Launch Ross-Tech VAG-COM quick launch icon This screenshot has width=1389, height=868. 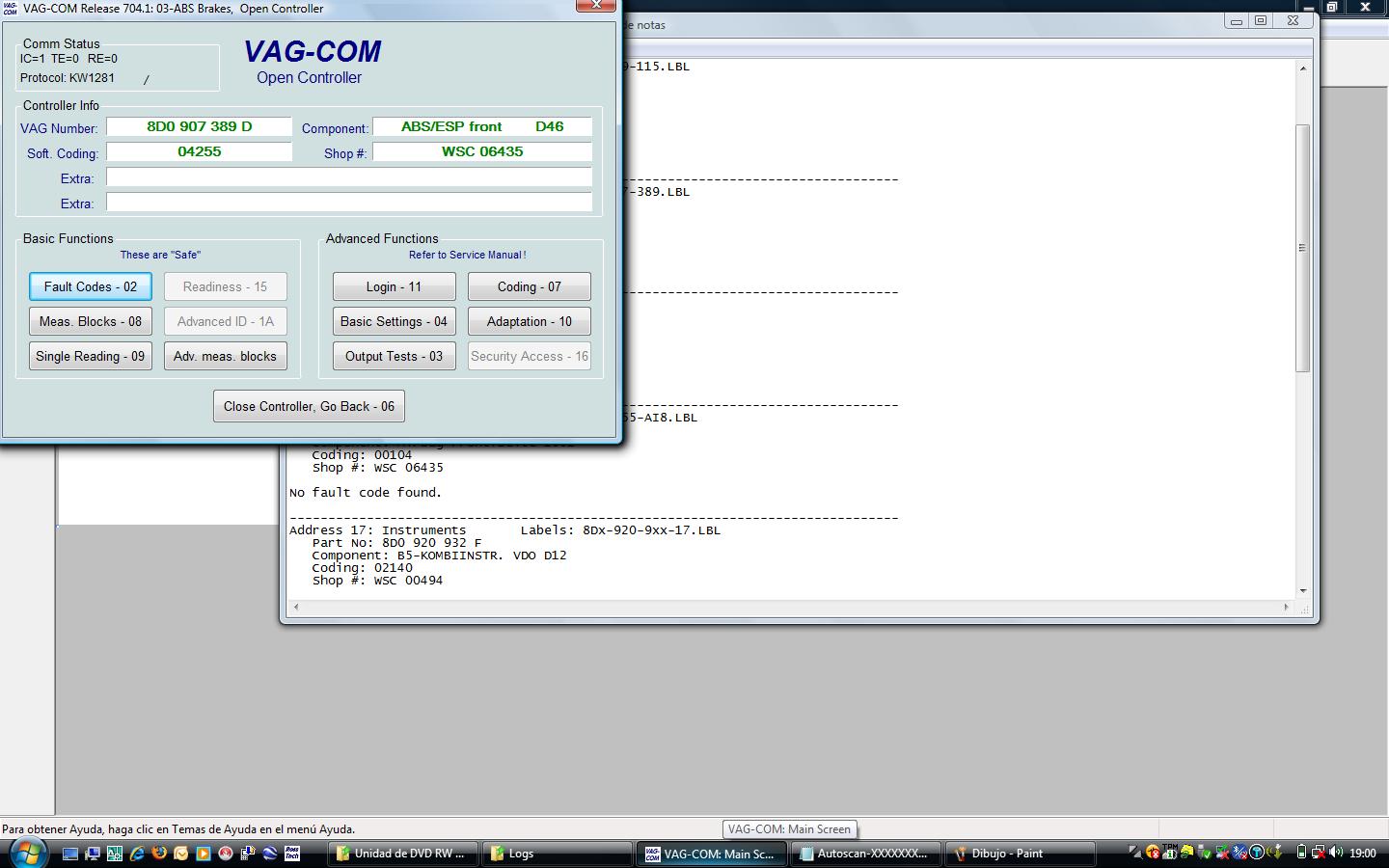pyautogui.click(x=292, y=854)
